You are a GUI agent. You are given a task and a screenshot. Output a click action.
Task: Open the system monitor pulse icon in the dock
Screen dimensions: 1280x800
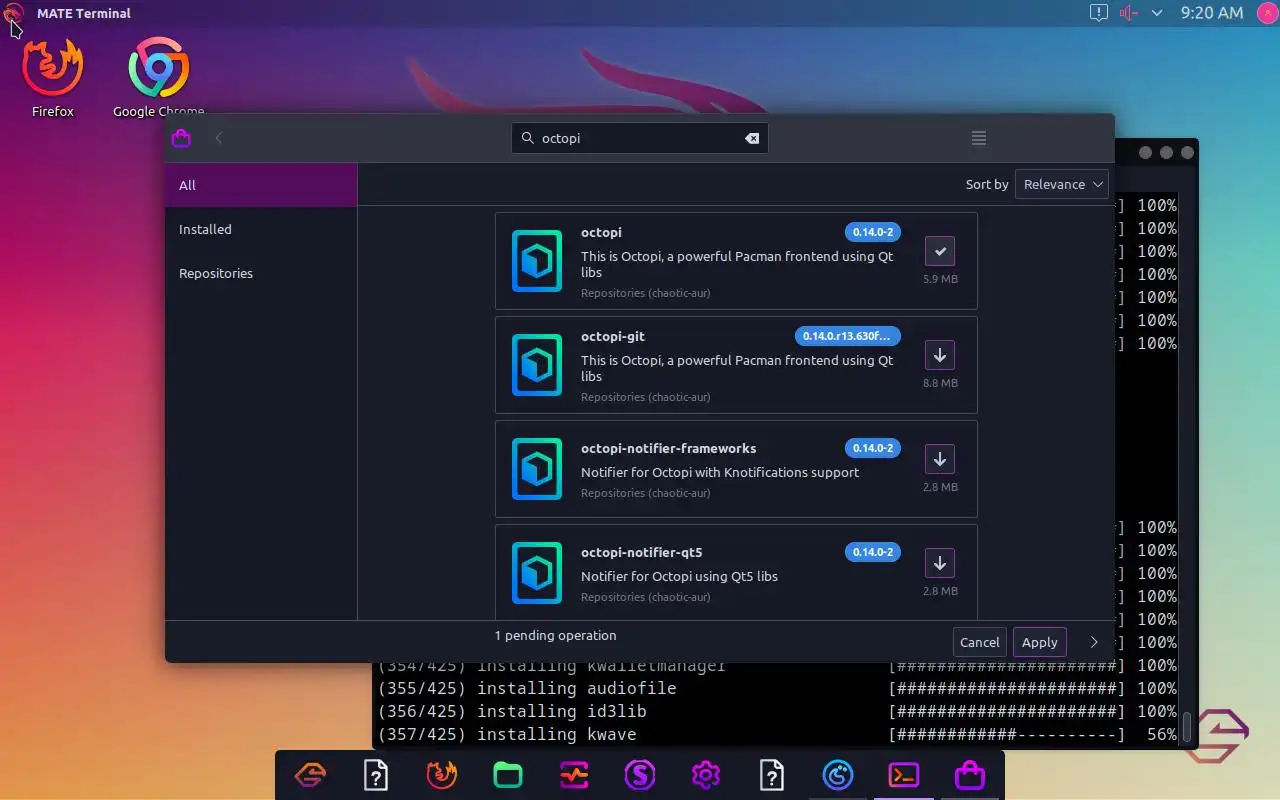tap(574, 775)
